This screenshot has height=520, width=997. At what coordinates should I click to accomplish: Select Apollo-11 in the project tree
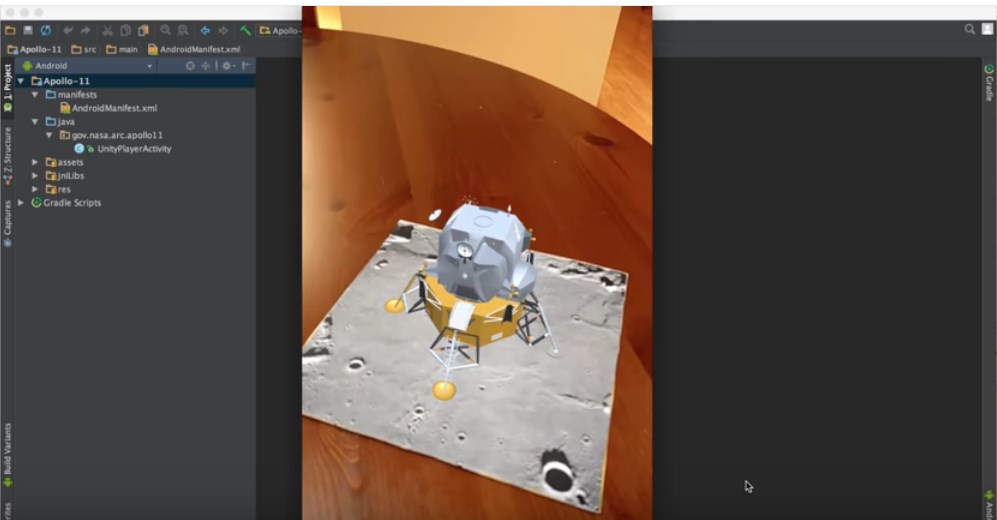135,81
